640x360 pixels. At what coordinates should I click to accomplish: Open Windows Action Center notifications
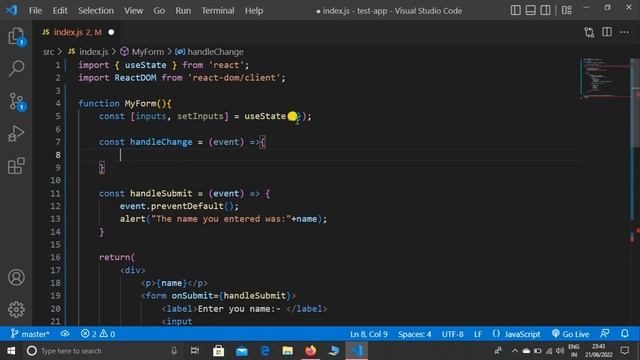coord(625,351)
